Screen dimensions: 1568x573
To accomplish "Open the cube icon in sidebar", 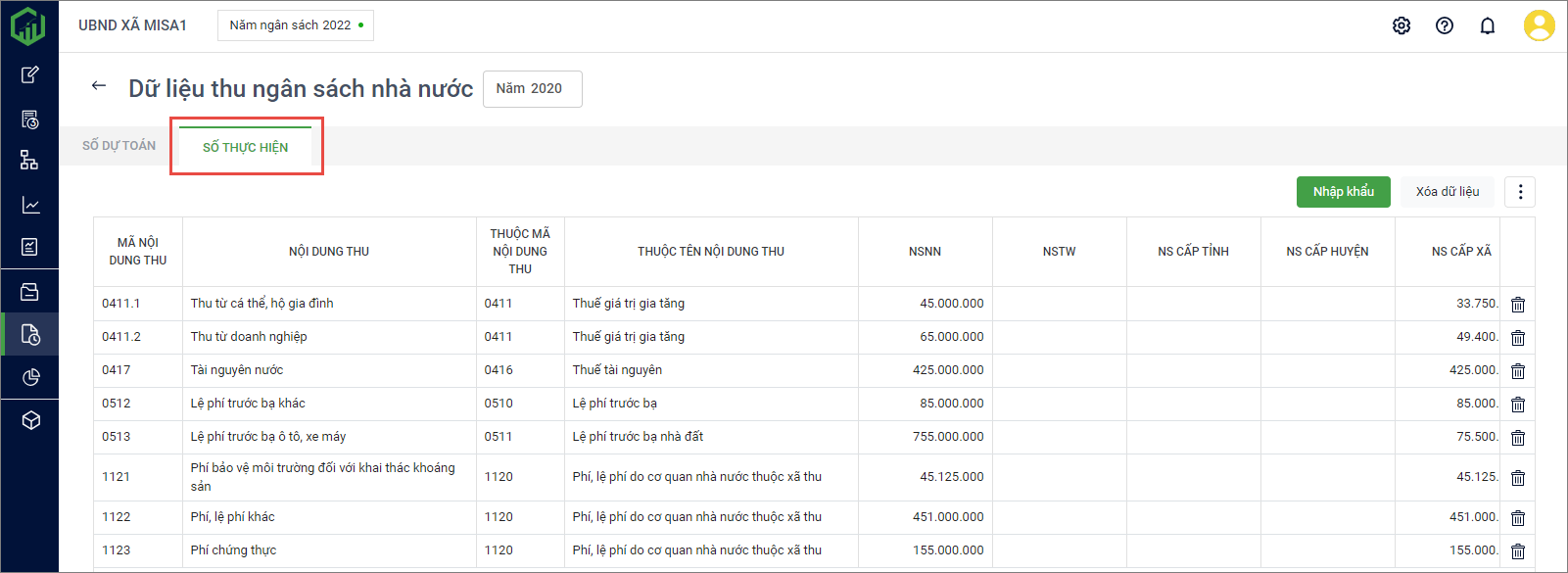I will [29, 420].
